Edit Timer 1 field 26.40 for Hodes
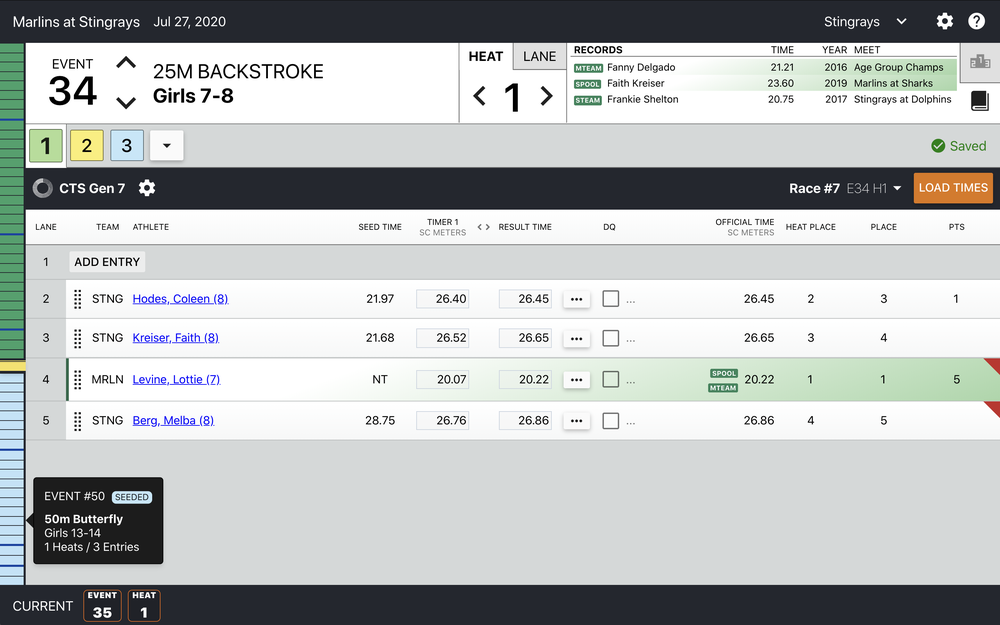Image resolution: width=1000 pixels, height=625 pixels. click(x=443, y=299)
